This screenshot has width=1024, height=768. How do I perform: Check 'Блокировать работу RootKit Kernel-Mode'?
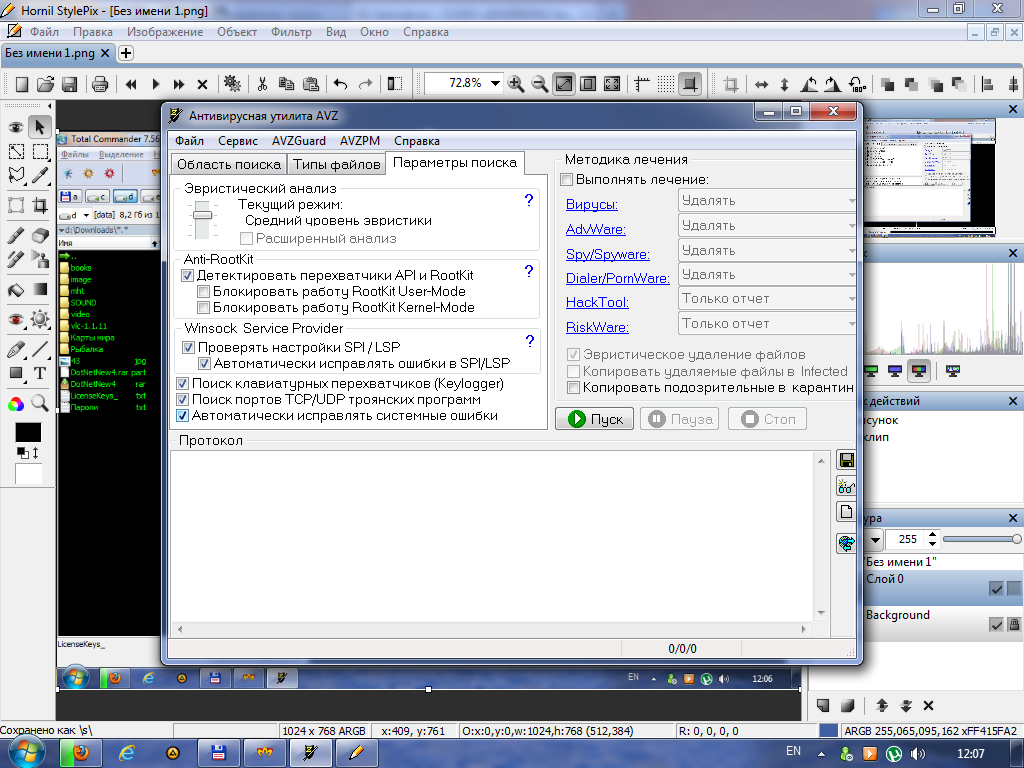pyautogui.click(x=203, y=308)
